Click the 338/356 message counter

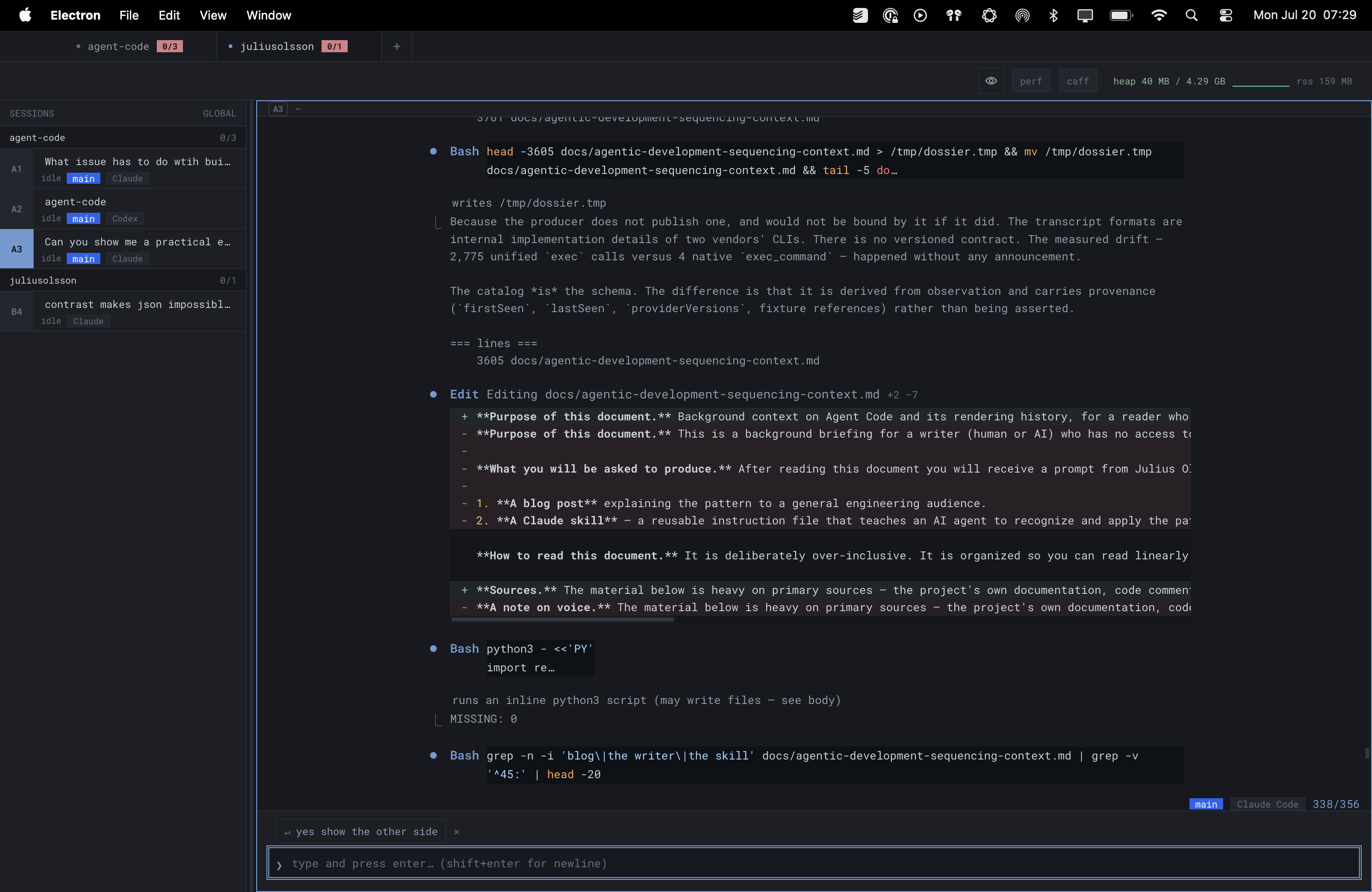pos(1336,804)
